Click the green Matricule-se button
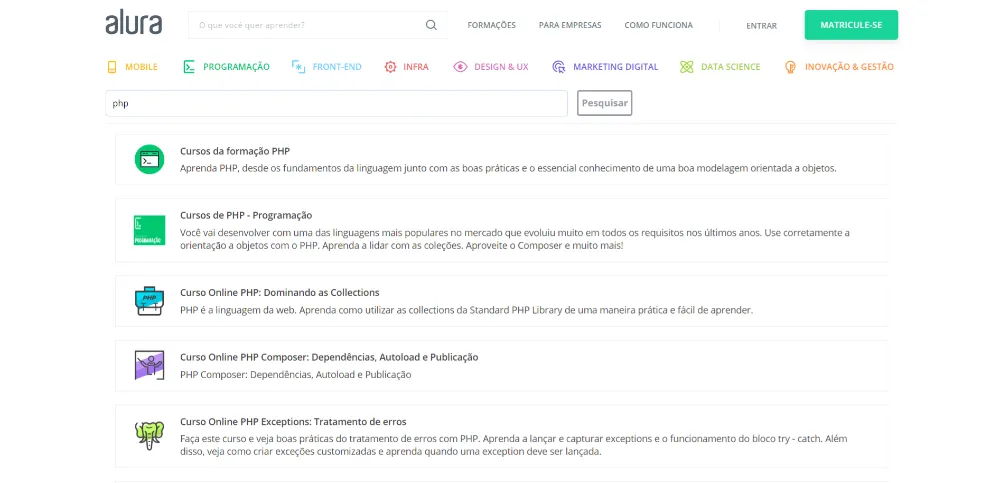 (851, 25)
